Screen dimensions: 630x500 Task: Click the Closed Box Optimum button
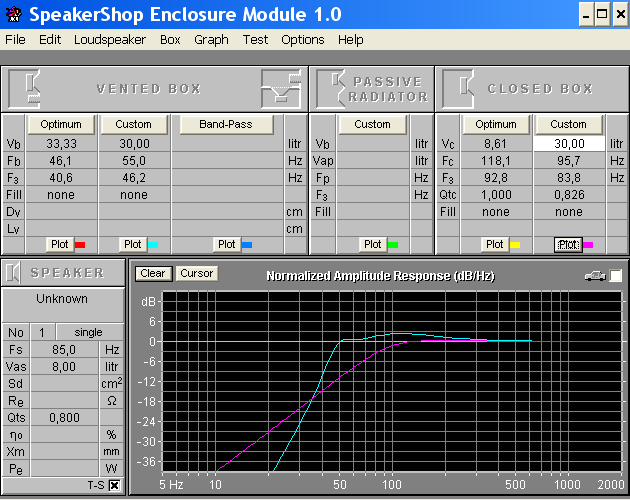pyautogui.click(x=496, y=124)
